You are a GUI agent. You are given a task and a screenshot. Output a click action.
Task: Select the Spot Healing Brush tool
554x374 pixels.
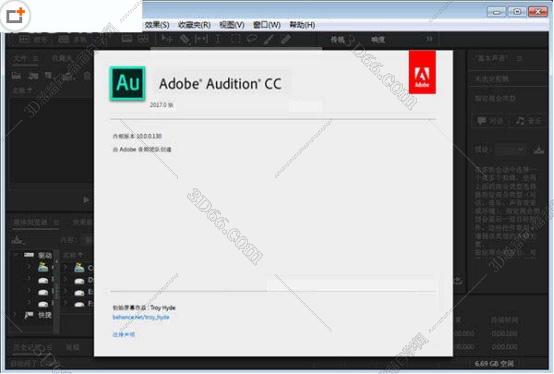(x=286, y=39)
